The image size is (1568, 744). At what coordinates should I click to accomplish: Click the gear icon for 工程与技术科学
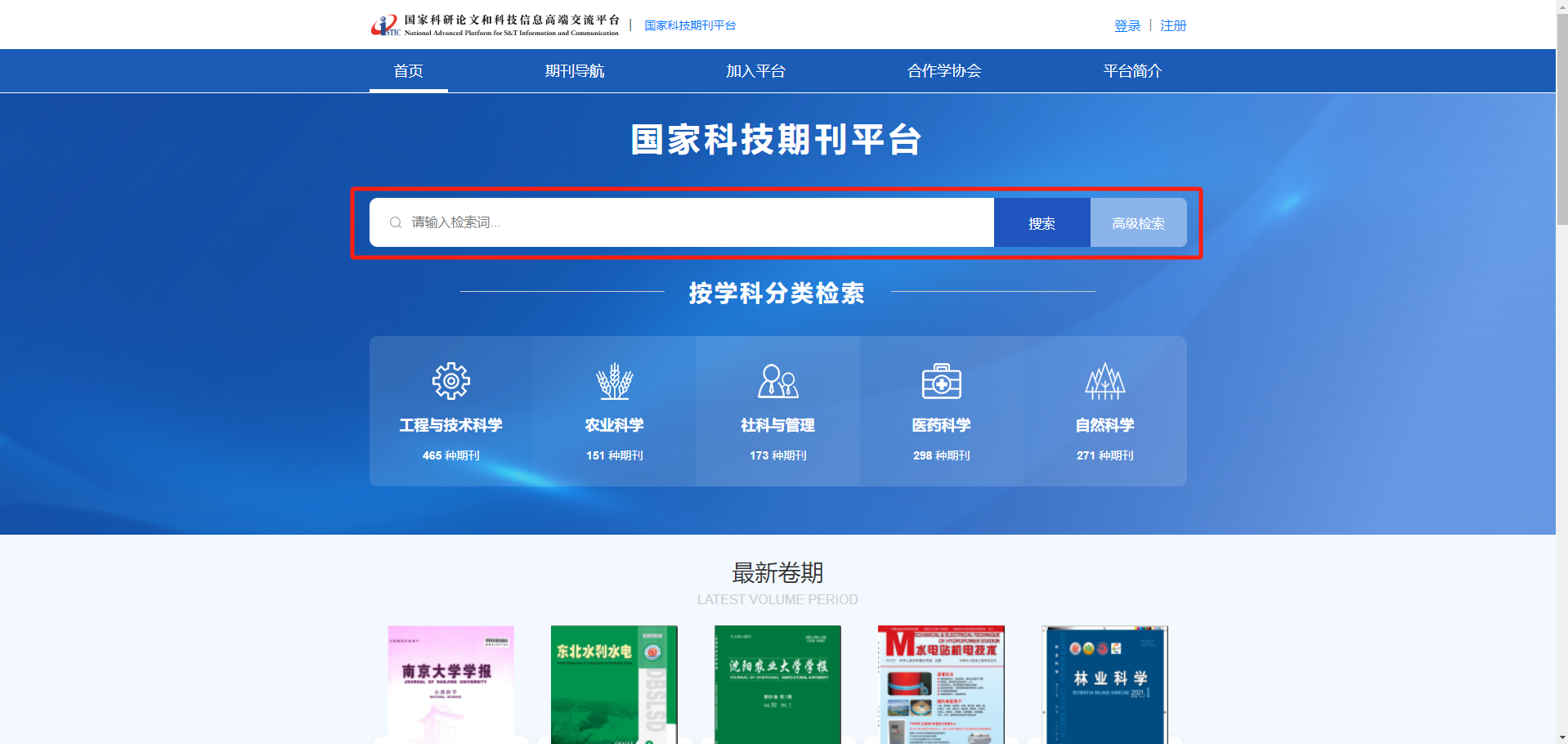[451, 381]
